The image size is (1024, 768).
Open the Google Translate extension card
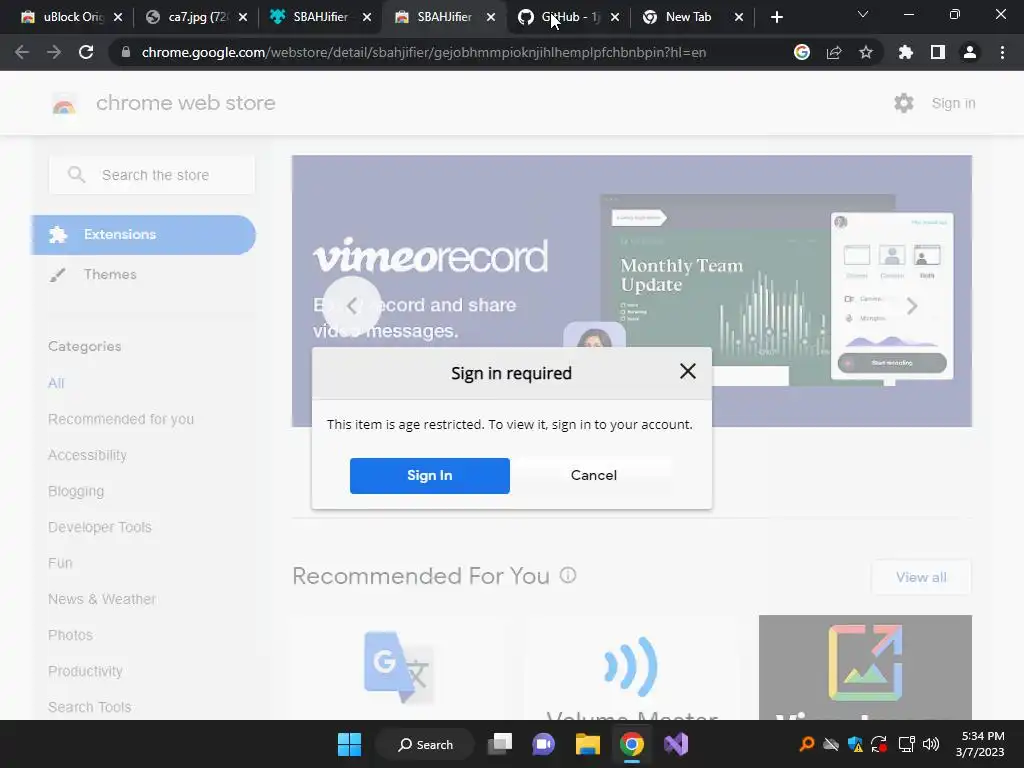pyautogui.click(x=398, y=667)
